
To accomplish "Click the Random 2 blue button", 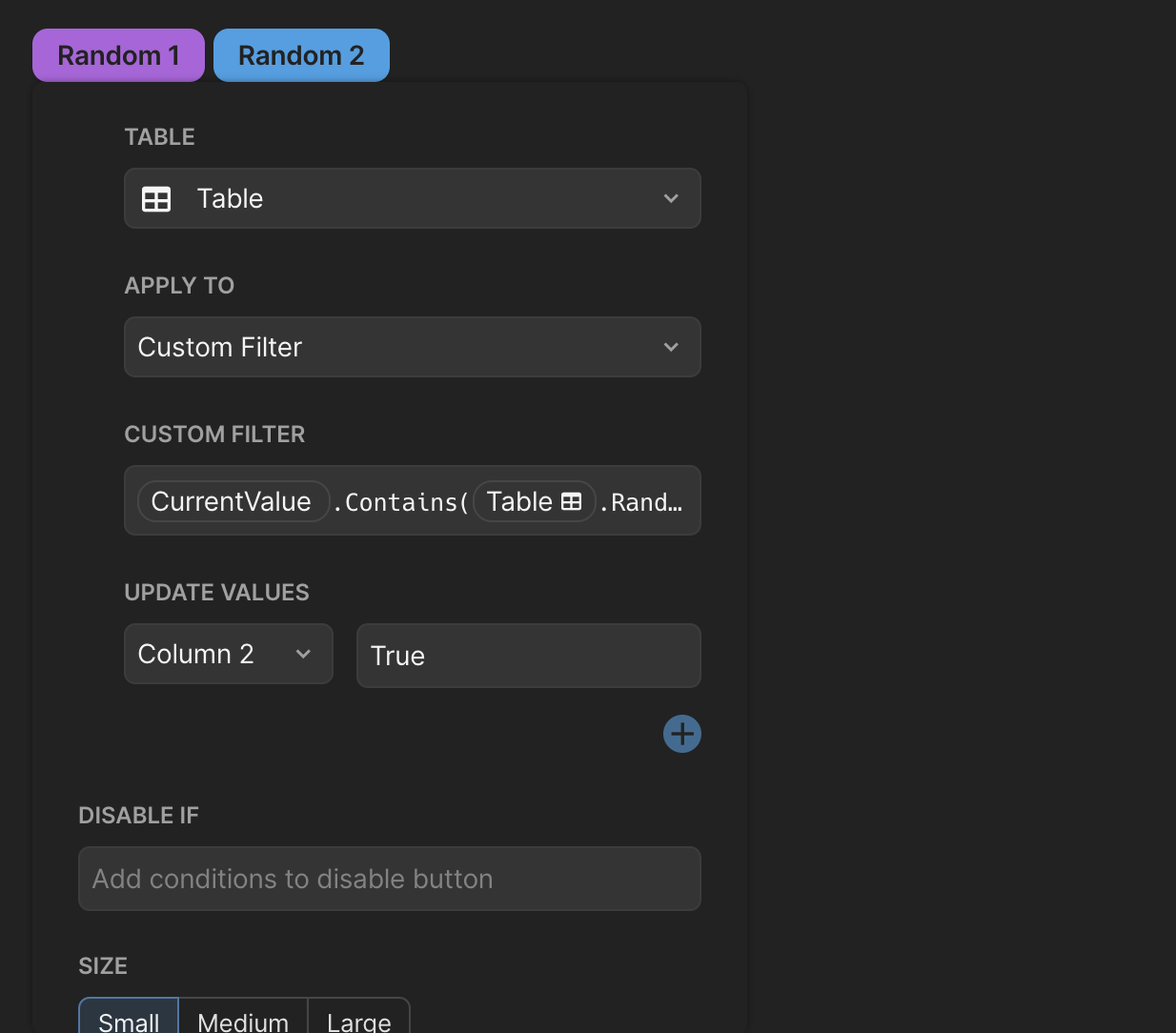I will pyautogui.click(x=301, y=55).
